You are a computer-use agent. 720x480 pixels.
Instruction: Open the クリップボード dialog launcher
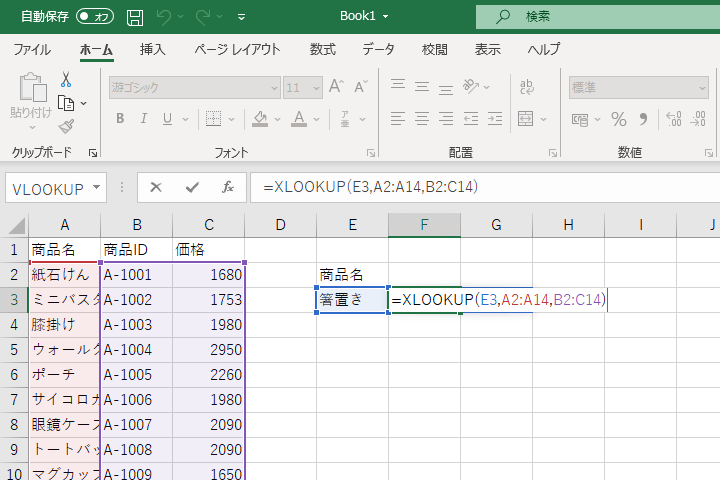pos(93,153)
